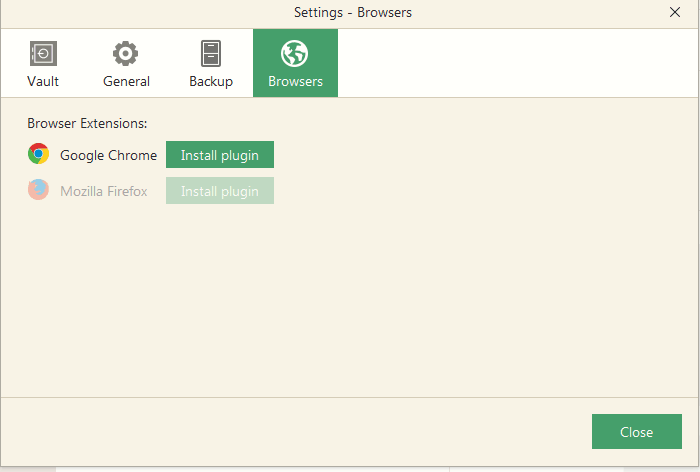Viewport: 700px width, 472px height.
Task: Click the greyed Install plugin for Firefox
Action: [x=220, y=191]
